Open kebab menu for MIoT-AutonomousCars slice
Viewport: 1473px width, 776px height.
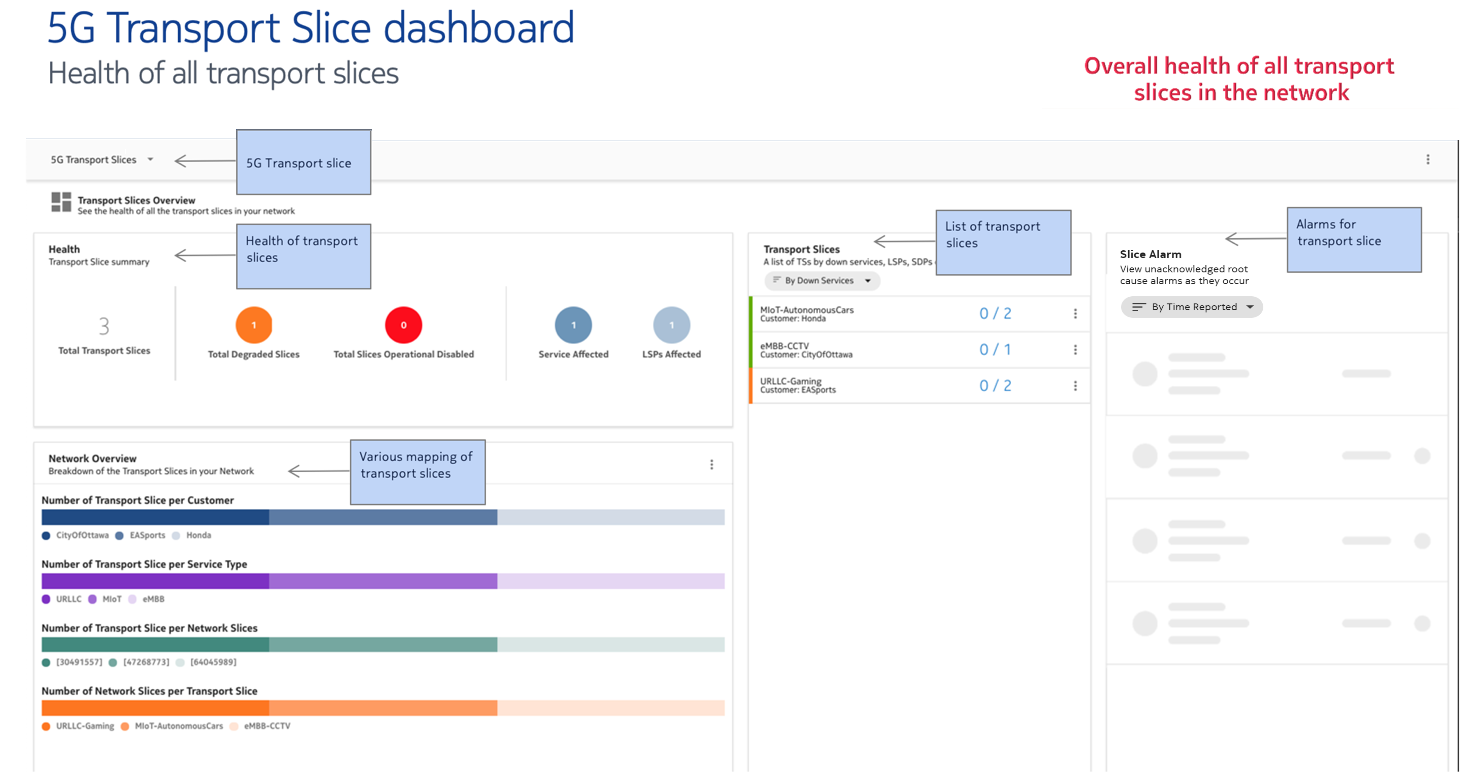click(1075, 314)
